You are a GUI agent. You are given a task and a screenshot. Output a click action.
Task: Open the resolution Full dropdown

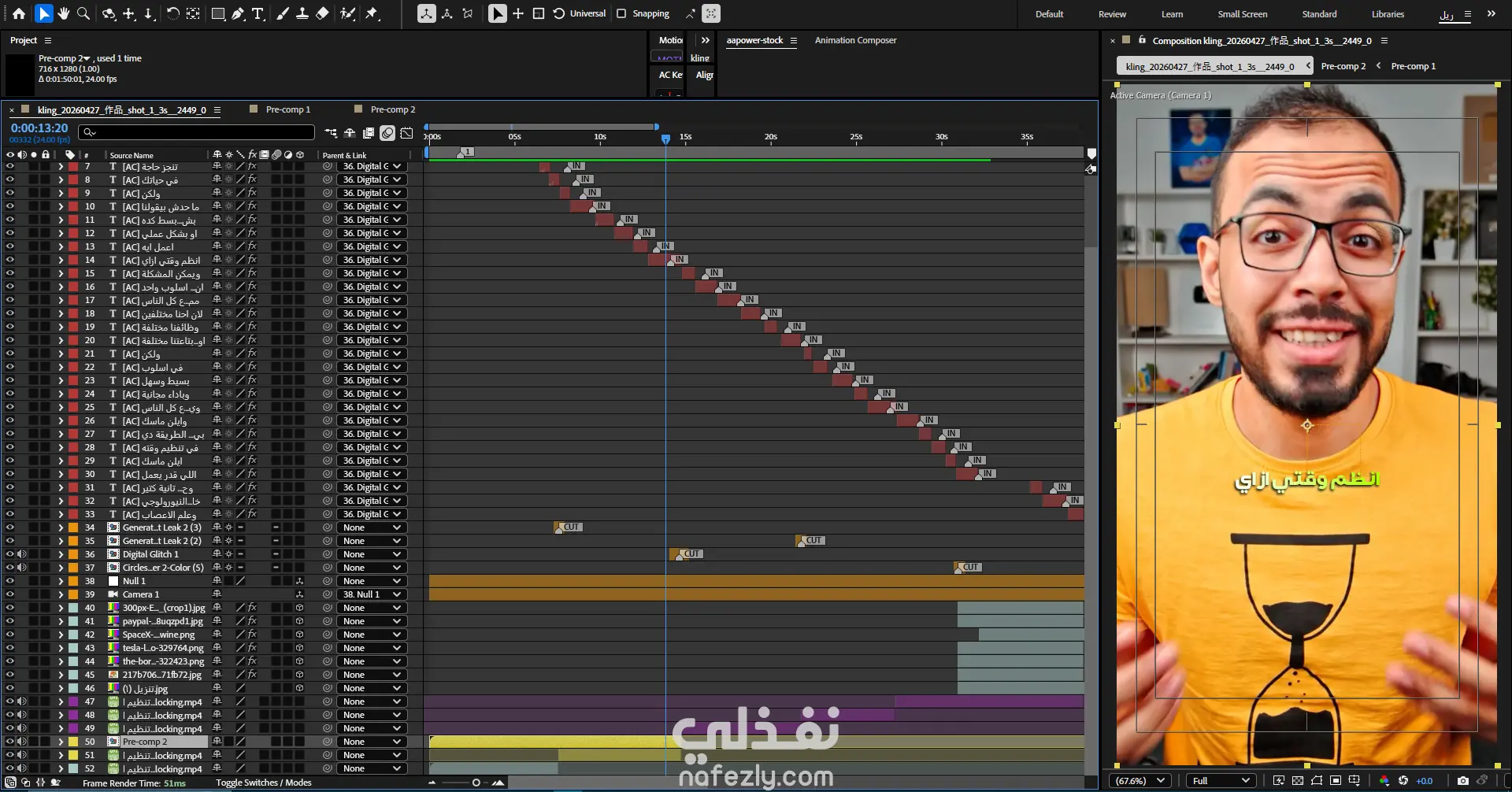point(1221,780)
